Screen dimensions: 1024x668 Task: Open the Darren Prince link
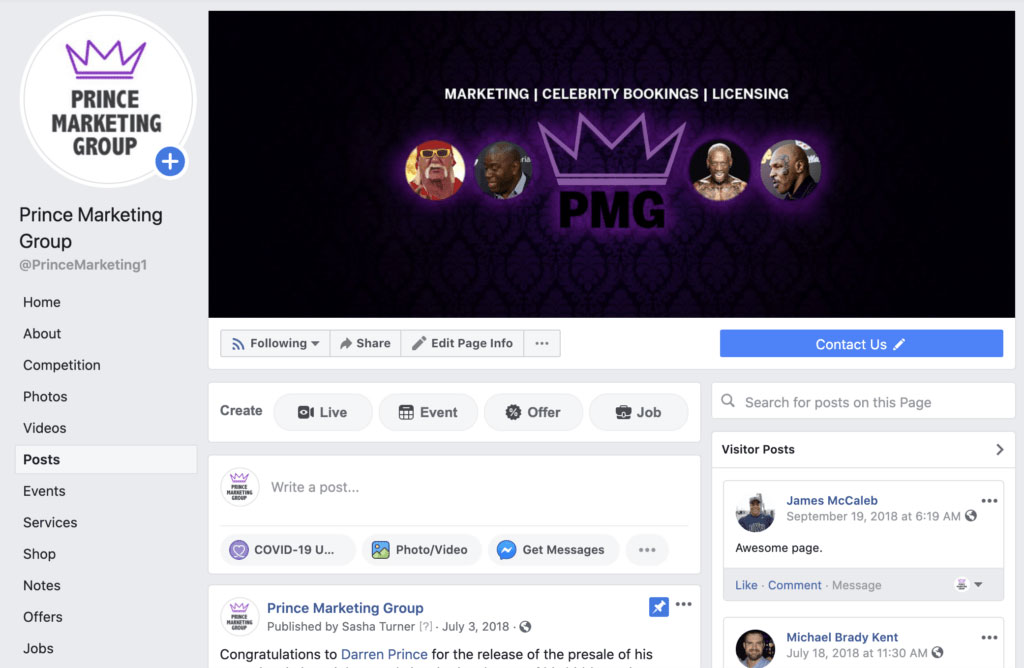tap(384, 654)
